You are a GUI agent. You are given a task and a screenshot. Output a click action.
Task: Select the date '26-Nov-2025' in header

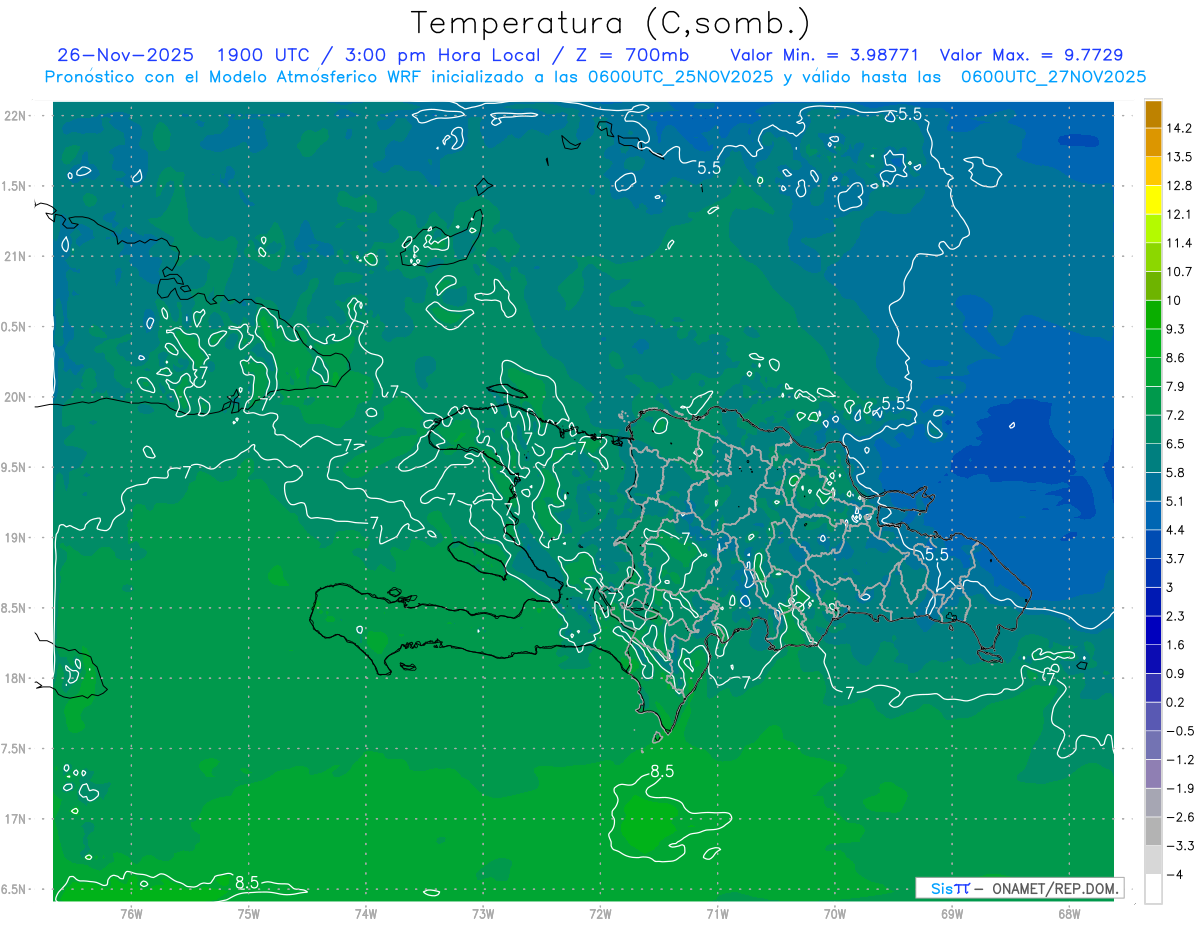click(125, 54)
